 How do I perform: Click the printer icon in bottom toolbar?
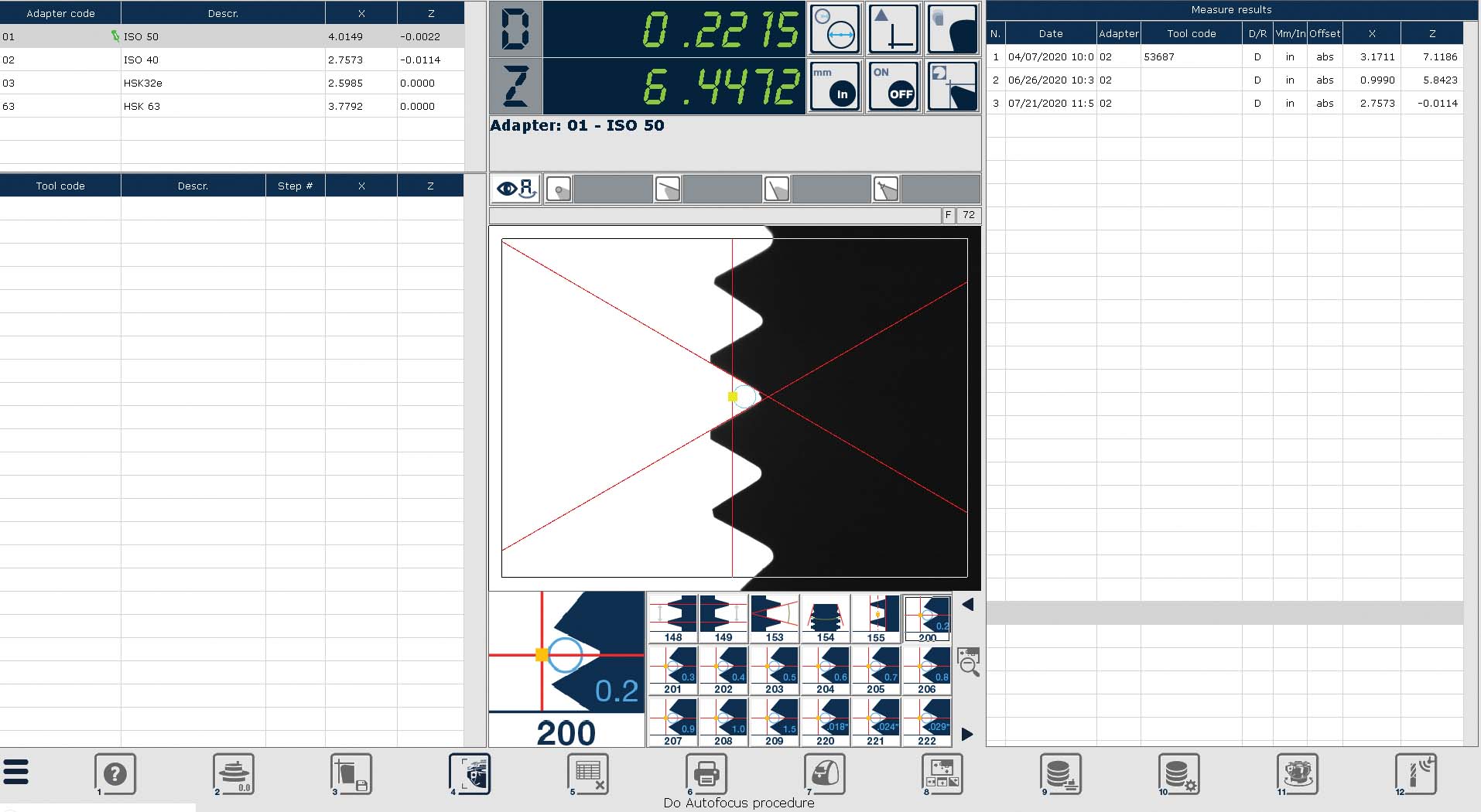tap(706, 773)
